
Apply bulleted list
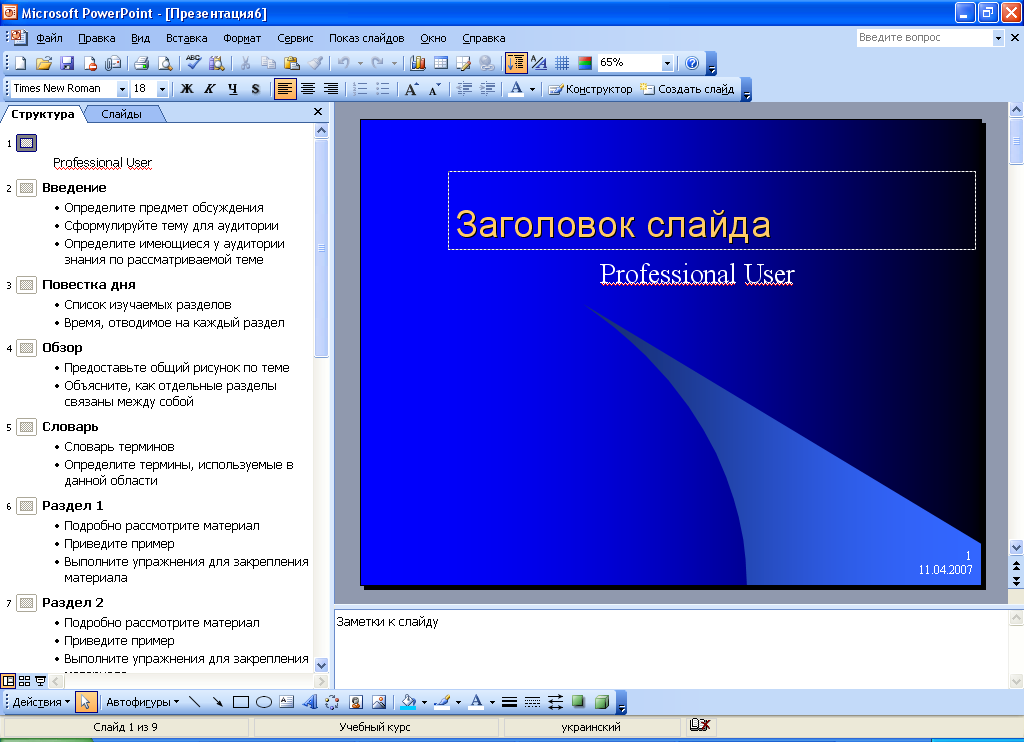coord(383,89)
